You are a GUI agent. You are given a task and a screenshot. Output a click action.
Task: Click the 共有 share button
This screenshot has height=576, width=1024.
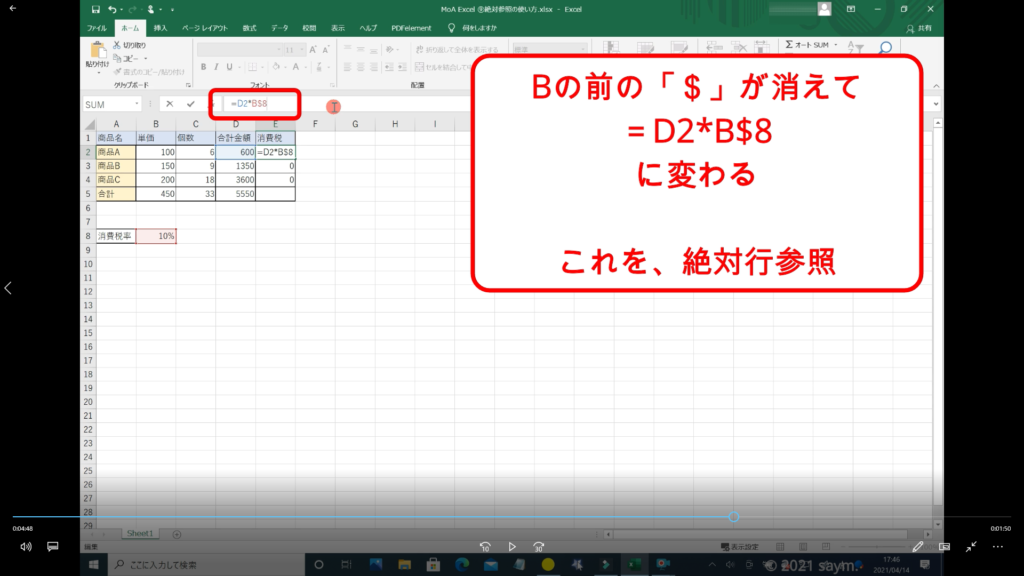coord(923,28)
